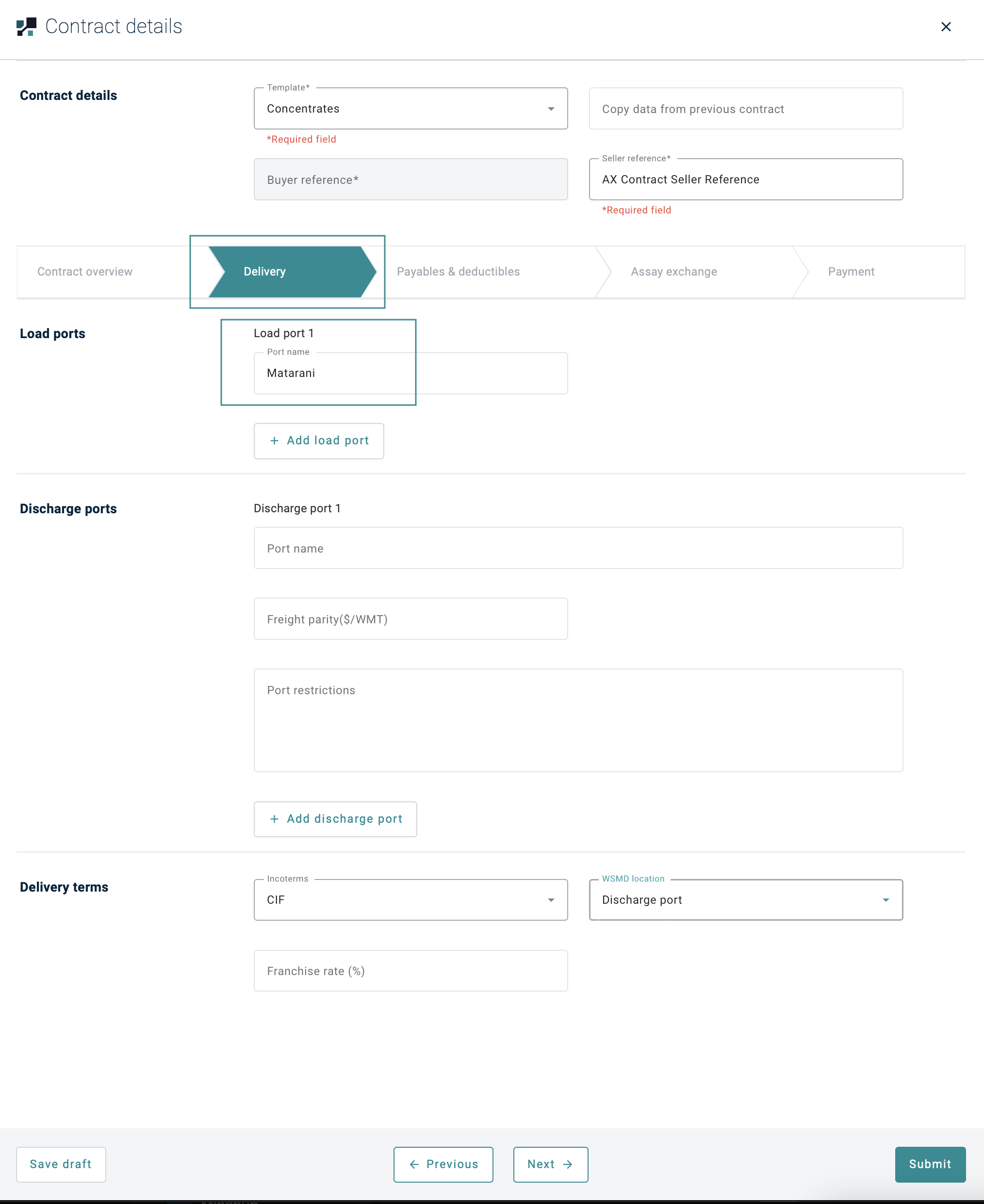
Task: Click the Seller reference input field
Action: coord(745,179)
